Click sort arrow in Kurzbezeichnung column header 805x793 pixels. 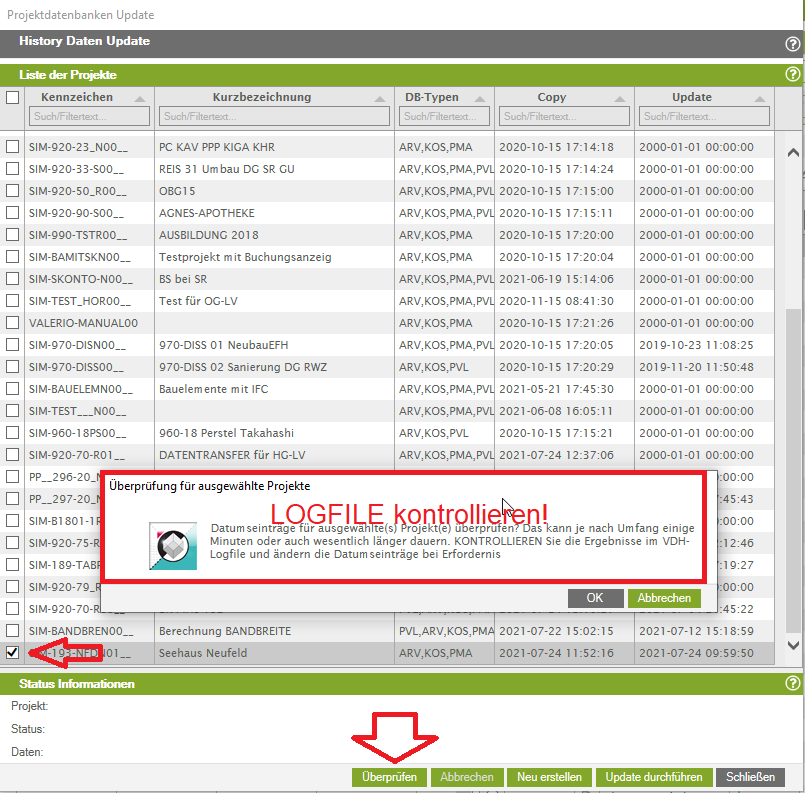pos(381,98)
